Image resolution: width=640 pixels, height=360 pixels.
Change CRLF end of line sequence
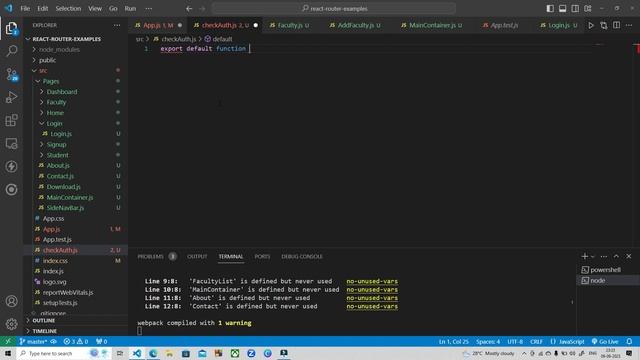pyautogui.click(x=536, y=341)
